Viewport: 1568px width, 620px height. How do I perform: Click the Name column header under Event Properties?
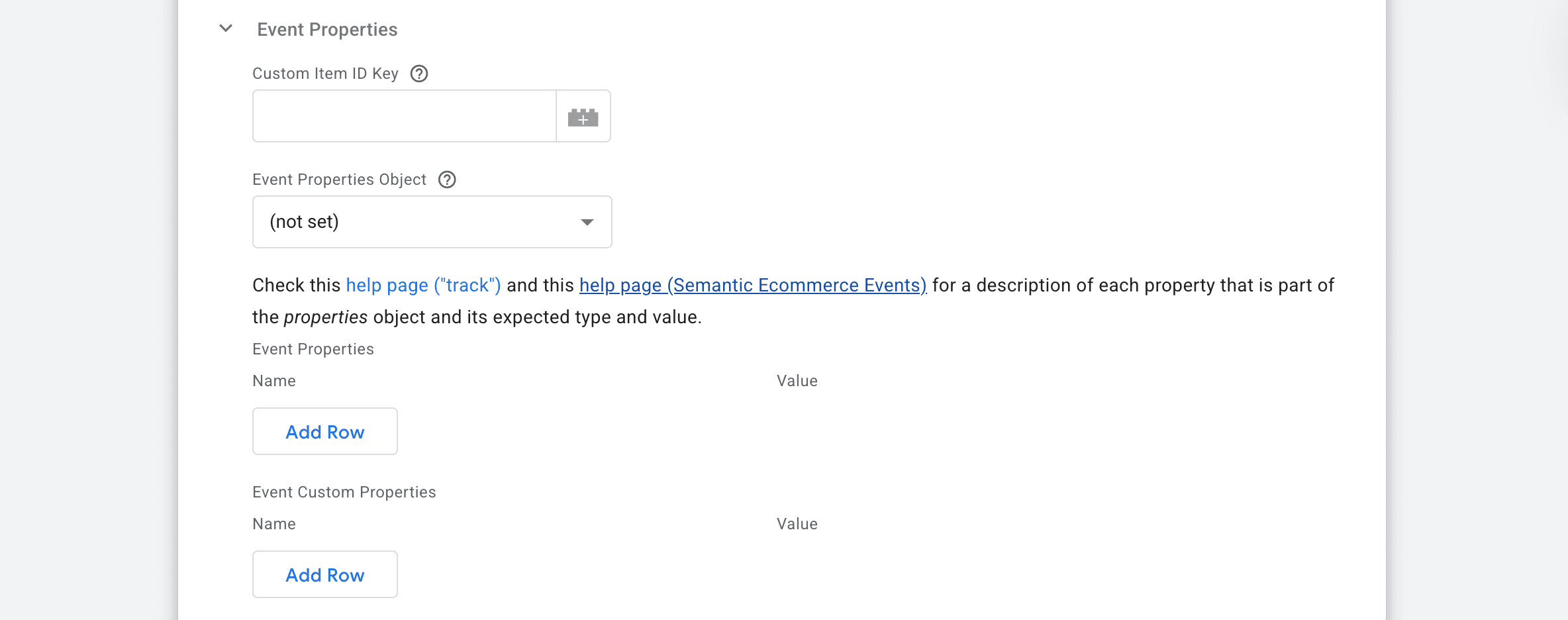click(x=273, y=380)
